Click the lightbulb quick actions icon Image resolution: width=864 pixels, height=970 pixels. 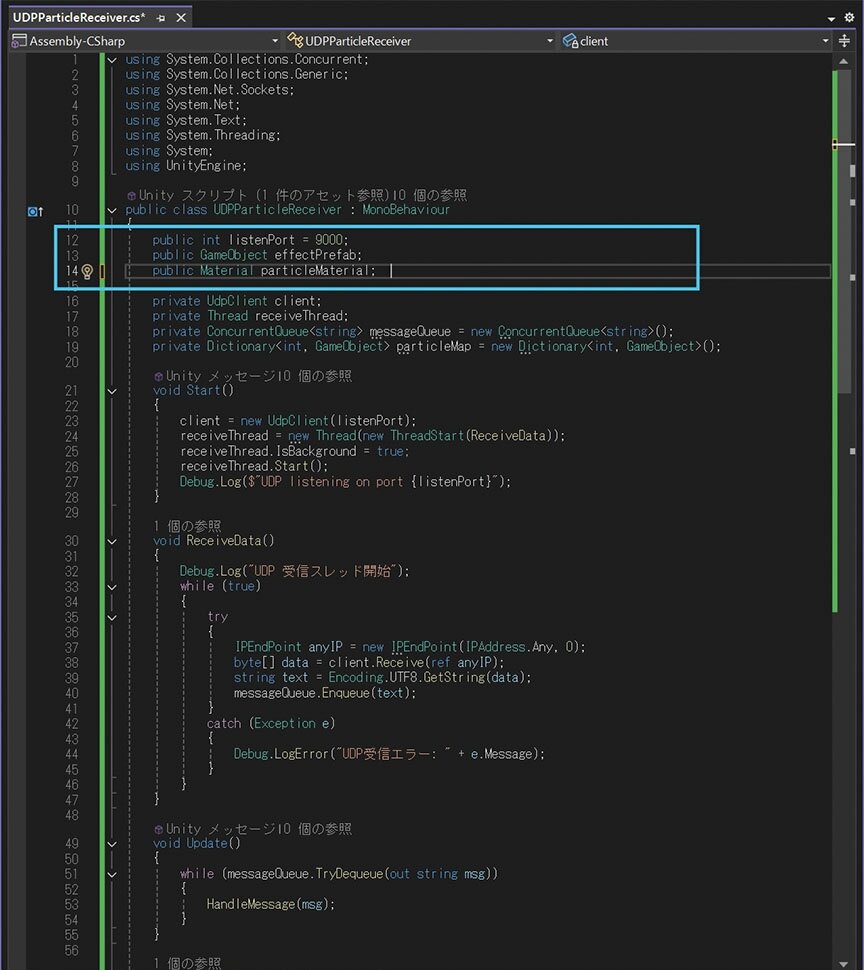pos(87,272)
